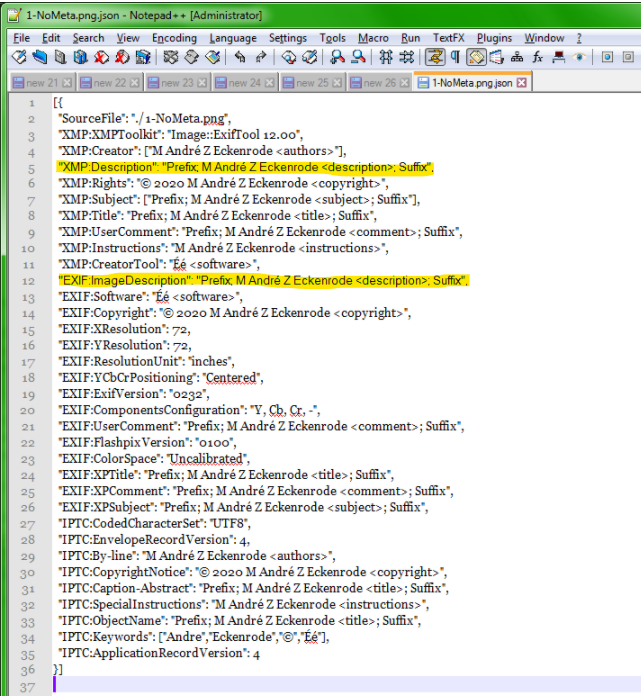Screen dimensions: 641x696
Task: Open the Edit menu
Action: click(x=51, y=38)
